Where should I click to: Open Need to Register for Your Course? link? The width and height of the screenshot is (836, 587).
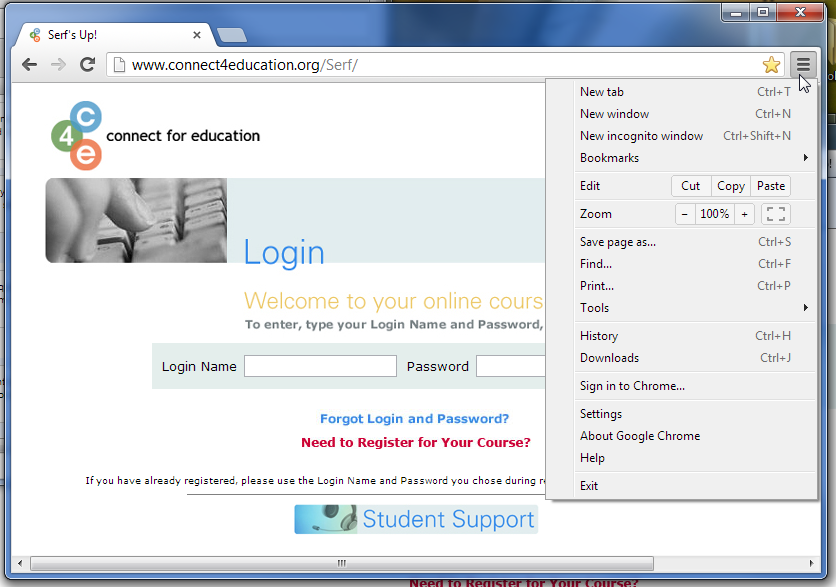click(x=416, y=443)
